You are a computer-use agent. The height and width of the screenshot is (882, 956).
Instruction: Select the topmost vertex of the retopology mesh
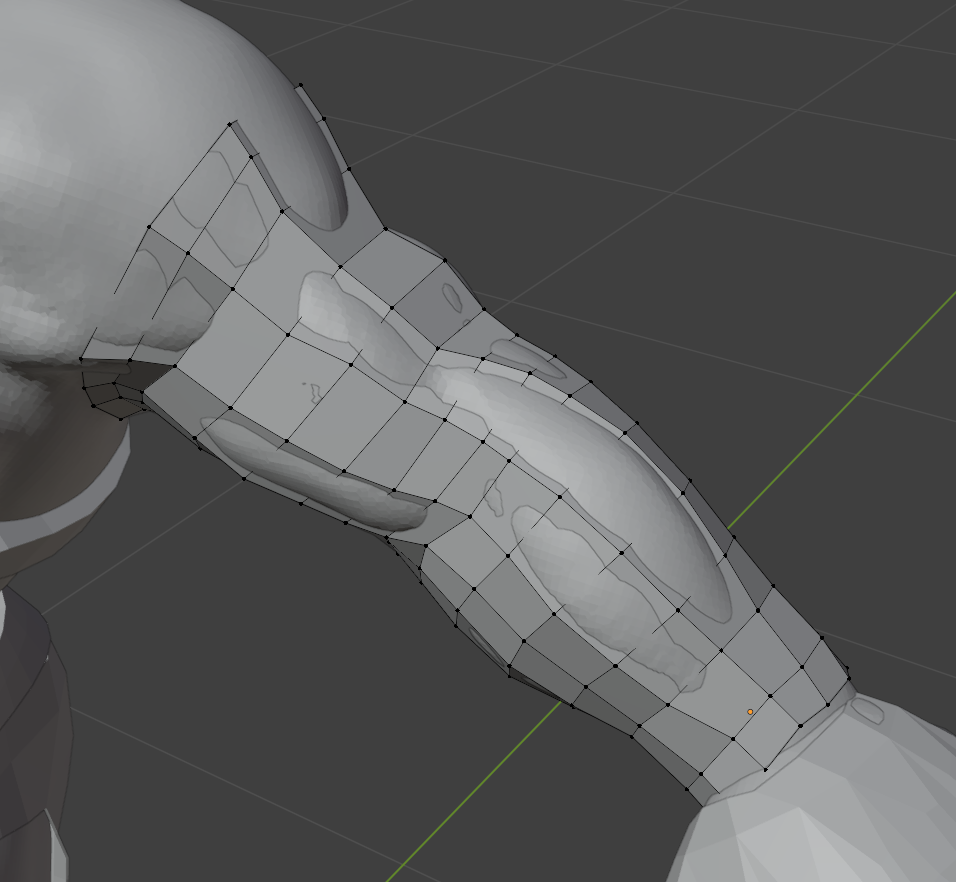[x=301, y=85]
